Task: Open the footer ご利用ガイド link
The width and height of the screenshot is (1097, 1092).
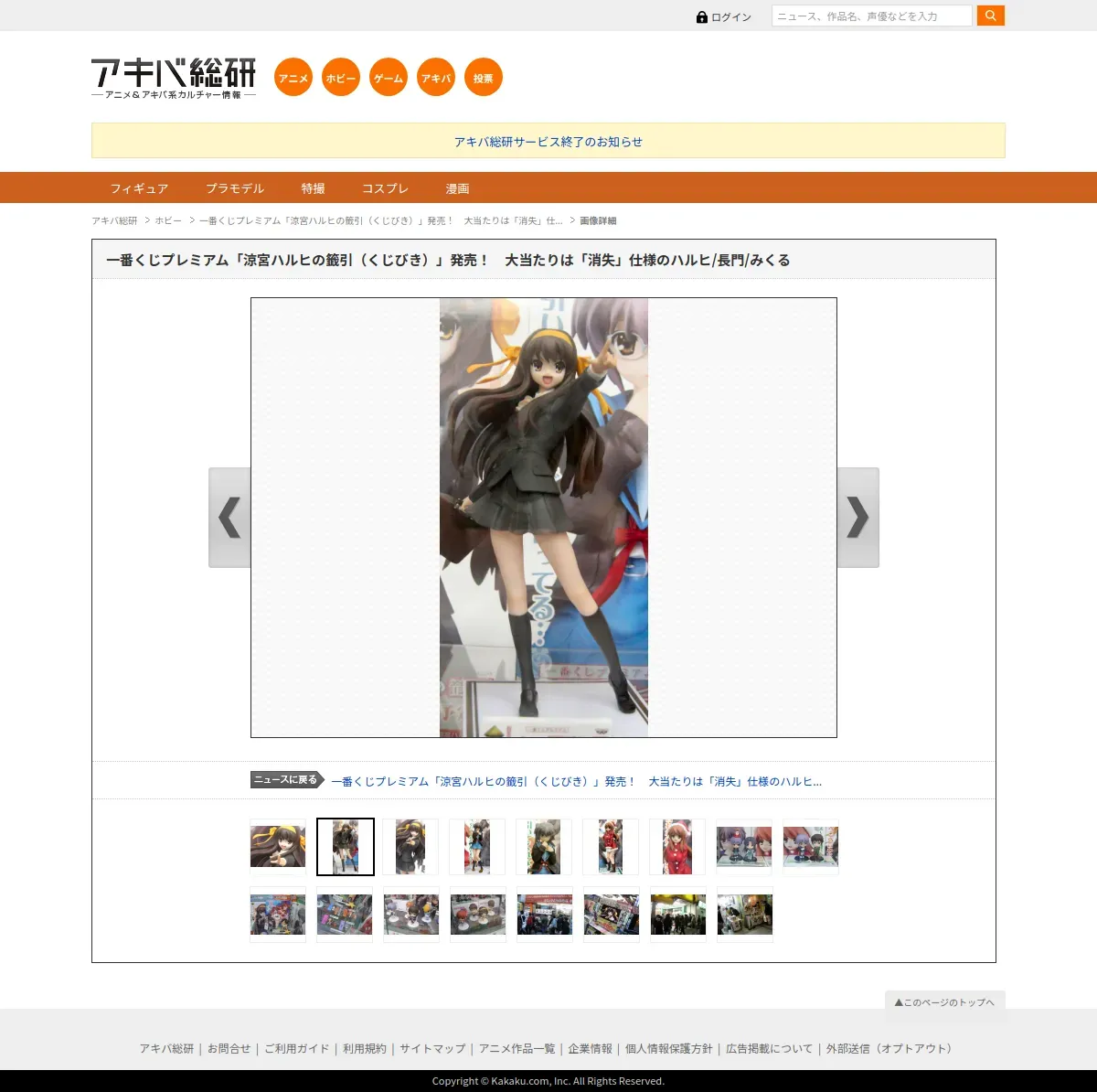Action: coord(297,1049)
